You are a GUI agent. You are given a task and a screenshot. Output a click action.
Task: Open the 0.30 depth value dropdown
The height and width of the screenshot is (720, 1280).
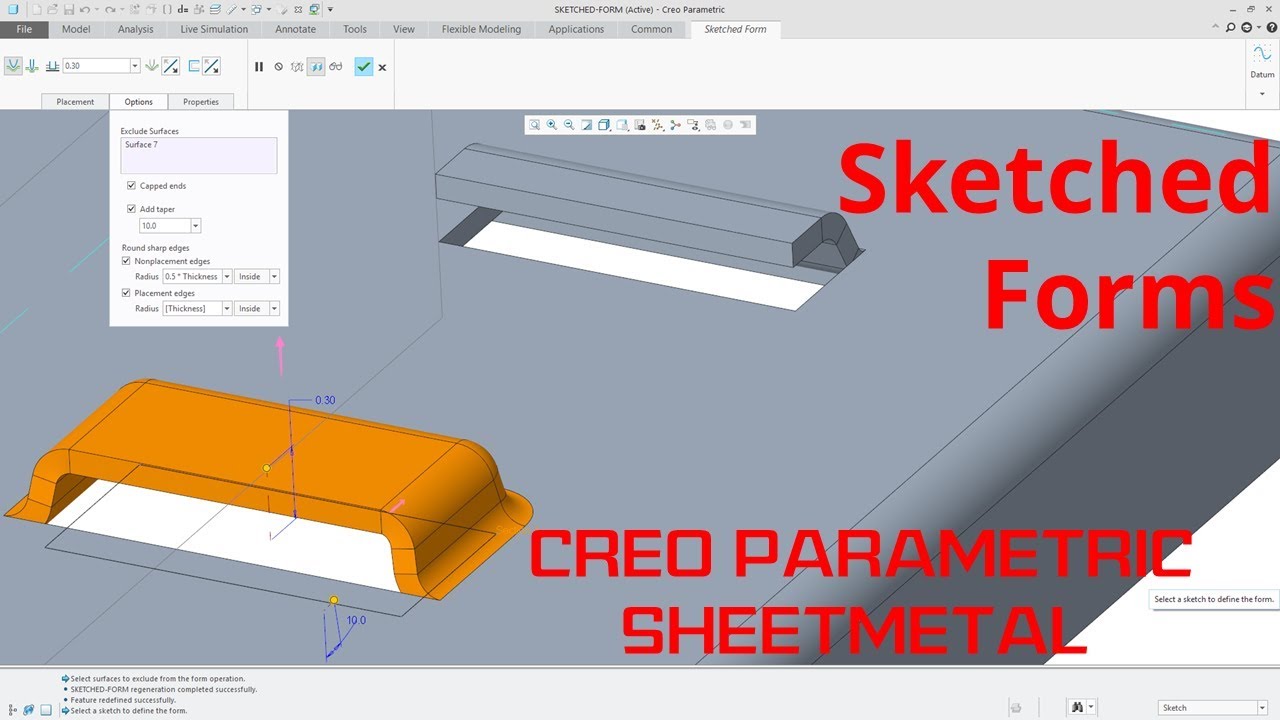[135, 66]
